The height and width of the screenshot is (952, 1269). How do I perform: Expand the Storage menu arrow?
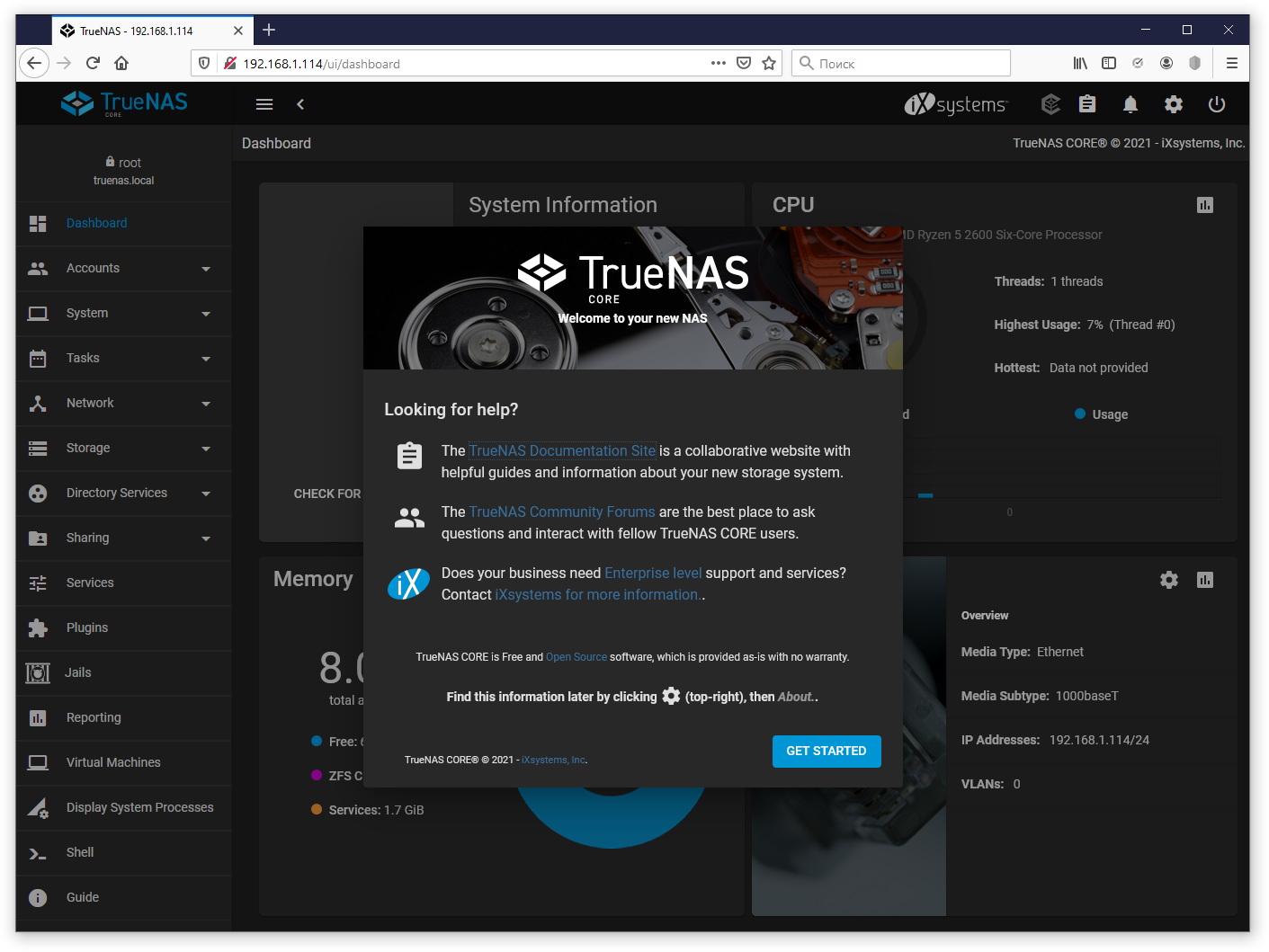206,449
